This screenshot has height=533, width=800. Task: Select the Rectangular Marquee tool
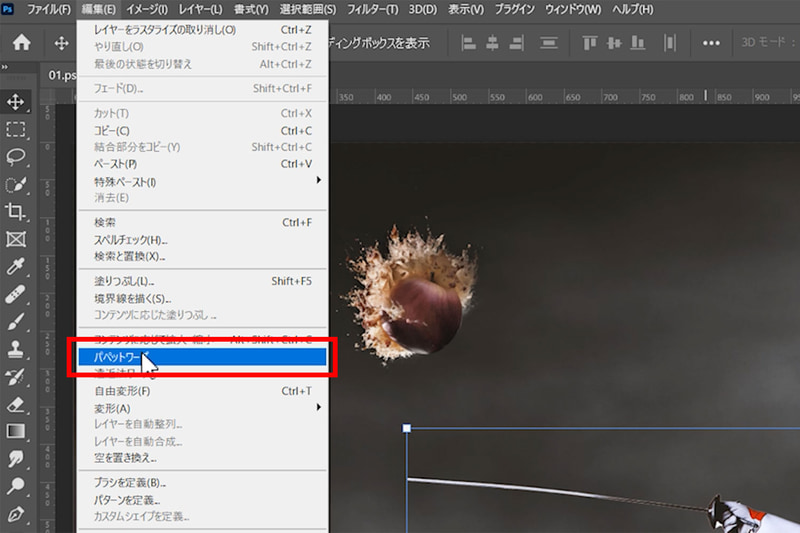click(x=15, y=129)
